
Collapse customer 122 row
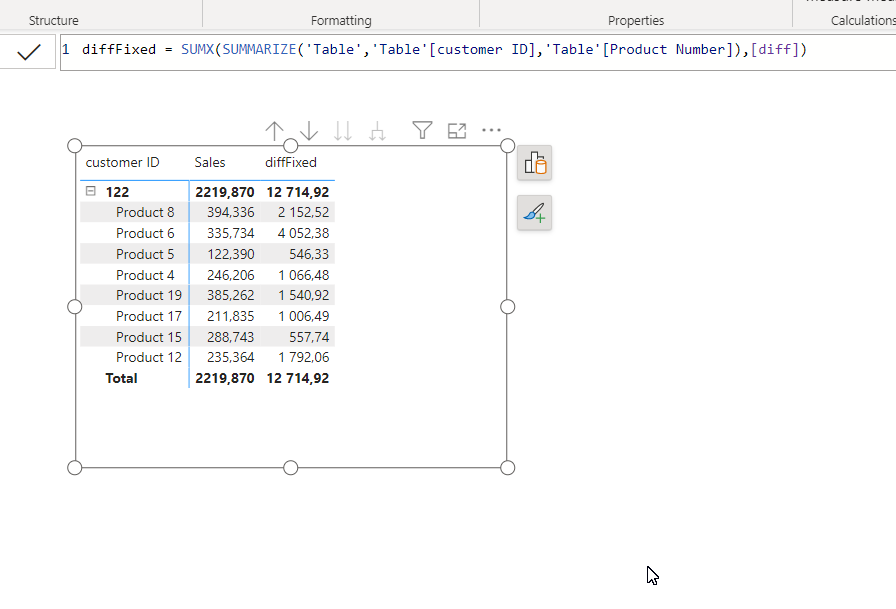[91, 191]
